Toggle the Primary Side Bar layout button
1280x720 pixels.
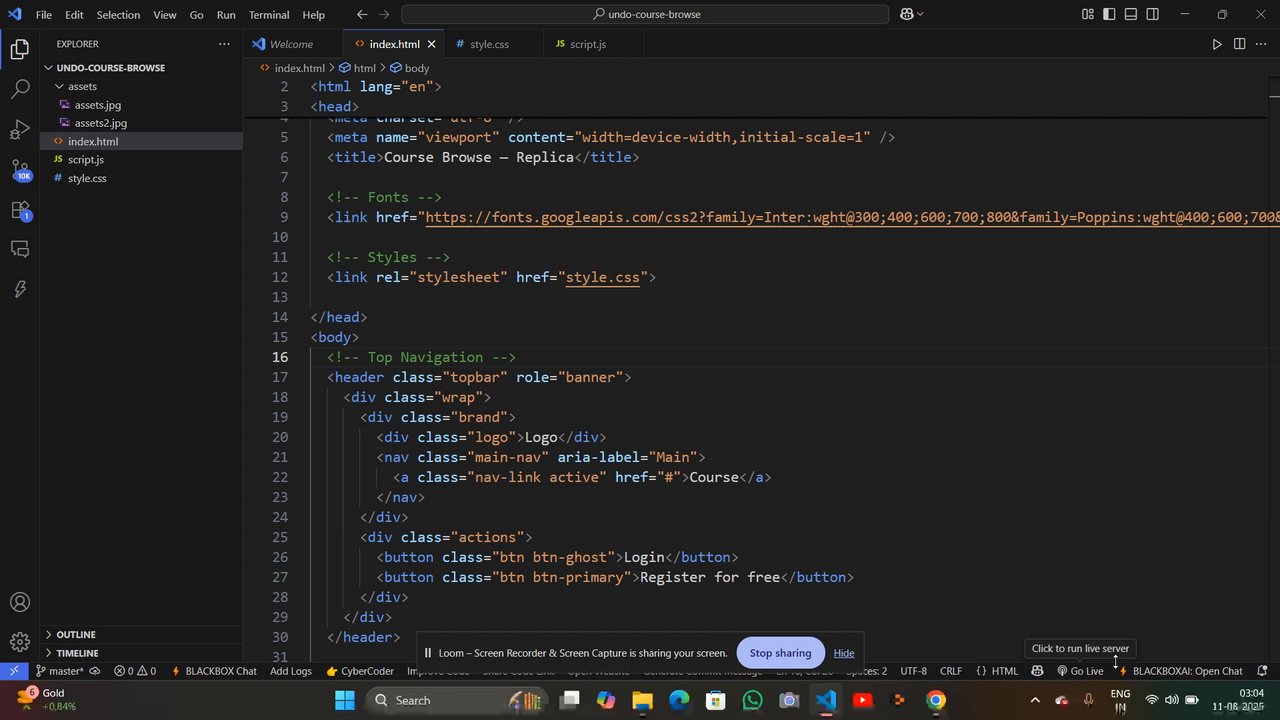point(1109,15)
